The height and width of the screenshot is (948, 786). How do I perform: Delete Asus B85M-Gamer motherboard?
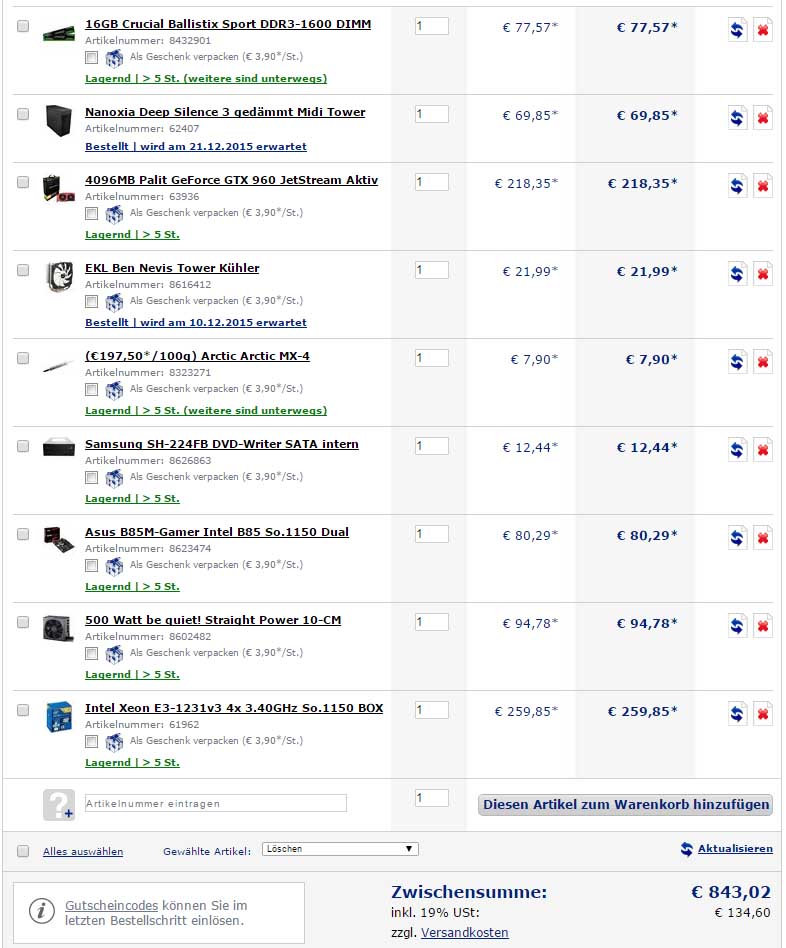click(x=763, y=537)
